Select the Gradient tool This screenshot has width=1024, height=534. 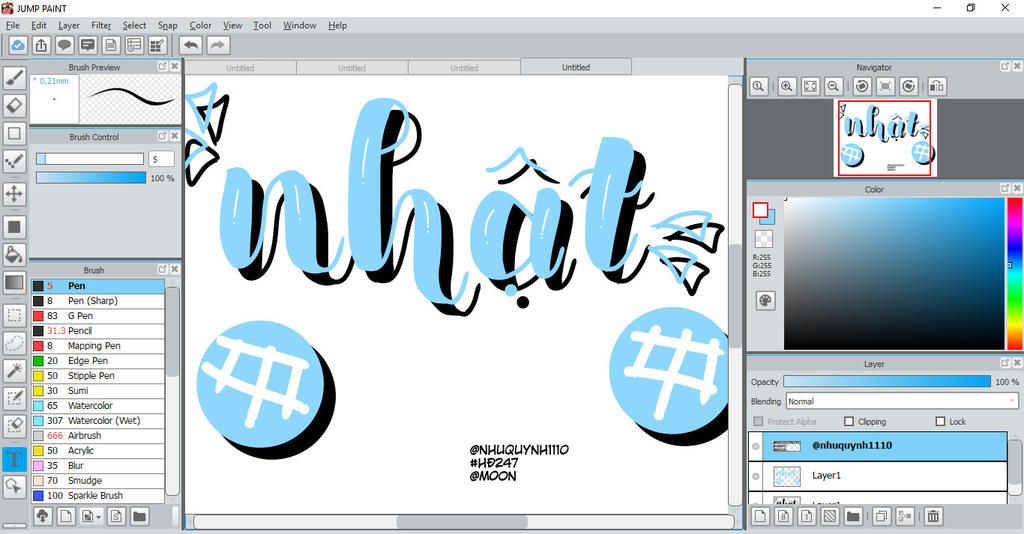coord(14,283)
